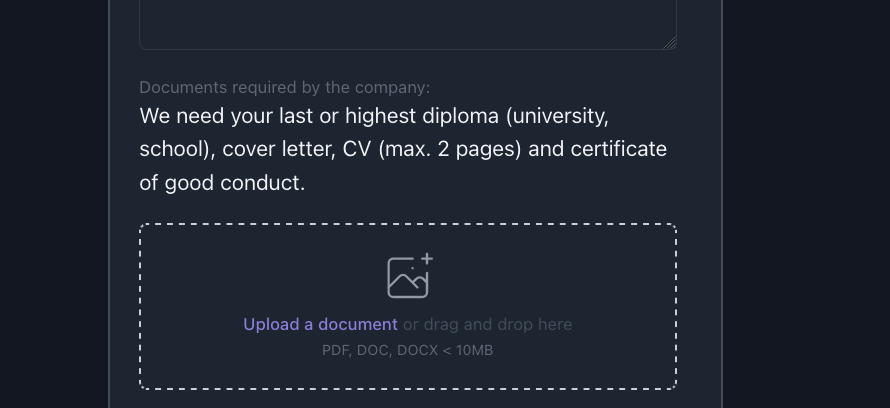Click the "PDF, DOC, DOCX < 10MB" hint
This screenshot has height=408, width=890.
coord(407,350)
